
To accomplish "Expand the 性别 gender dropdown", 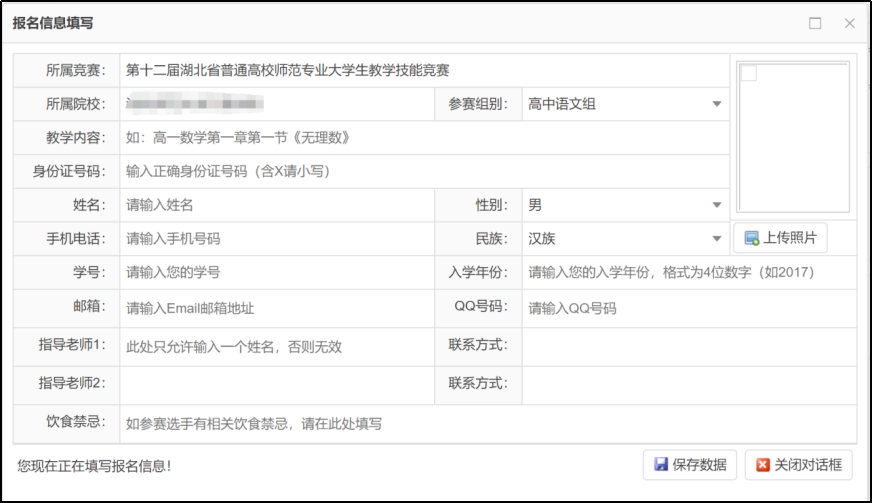I will 625,205.
